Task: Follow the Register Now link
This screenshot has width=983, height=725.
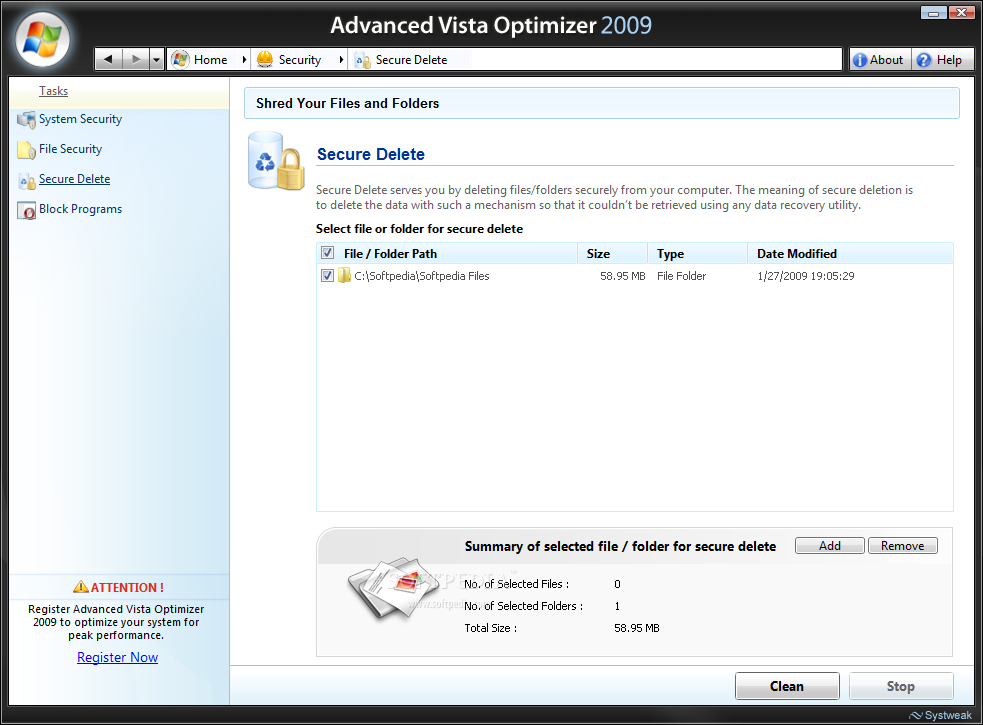Action: coord(117,657)
